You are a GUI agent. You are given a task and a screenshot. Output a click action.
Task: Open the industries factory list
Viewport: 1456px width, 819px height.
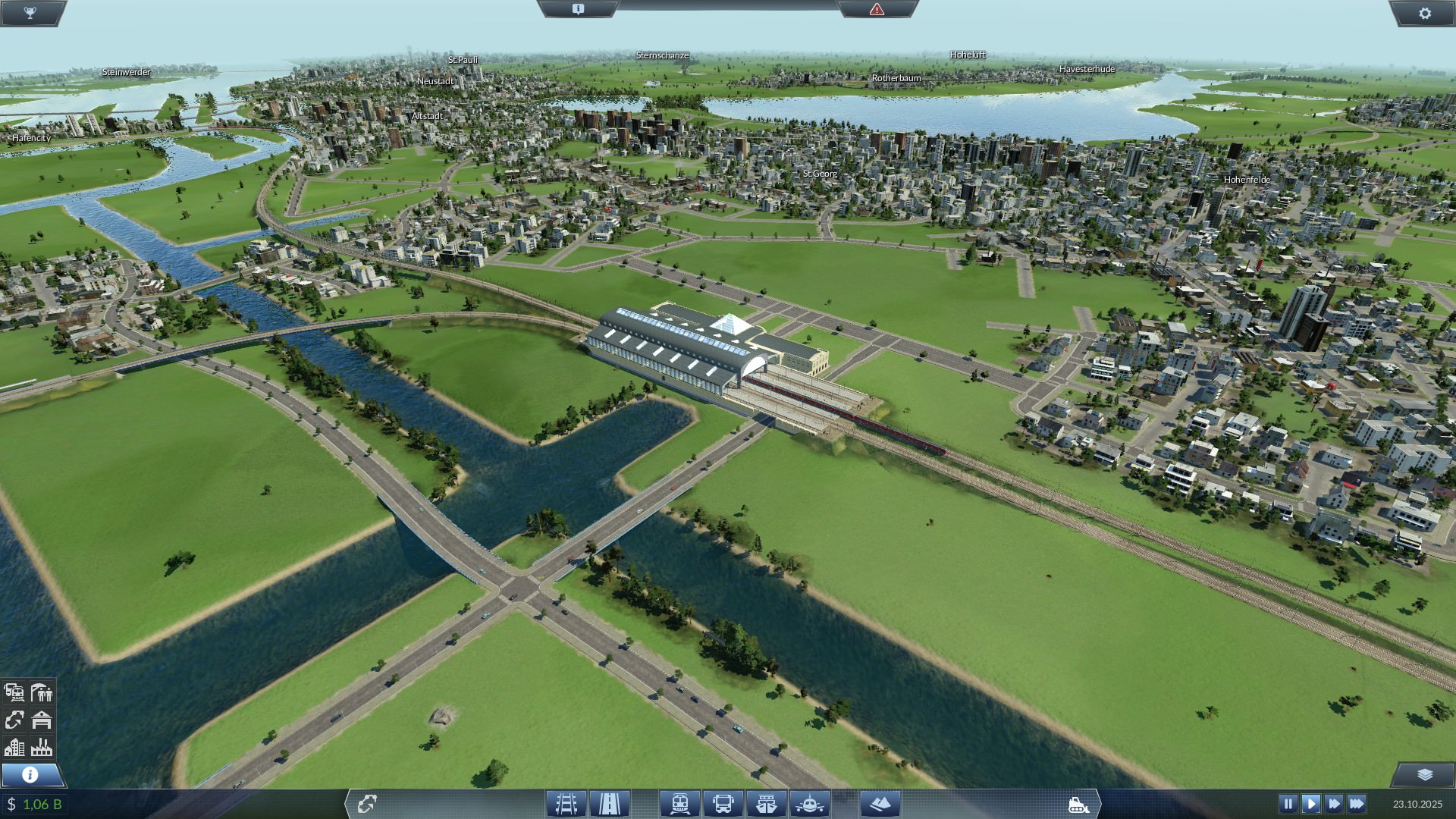pos(42,747)
